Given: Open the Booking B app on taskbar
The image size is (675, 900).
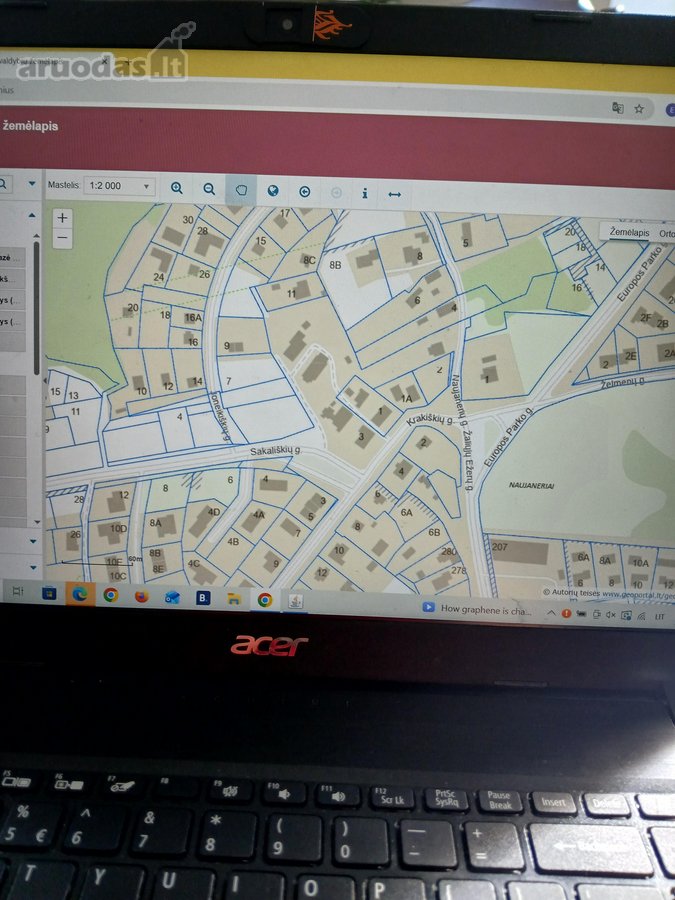Looking at the screenshot, I should [203, 598].
